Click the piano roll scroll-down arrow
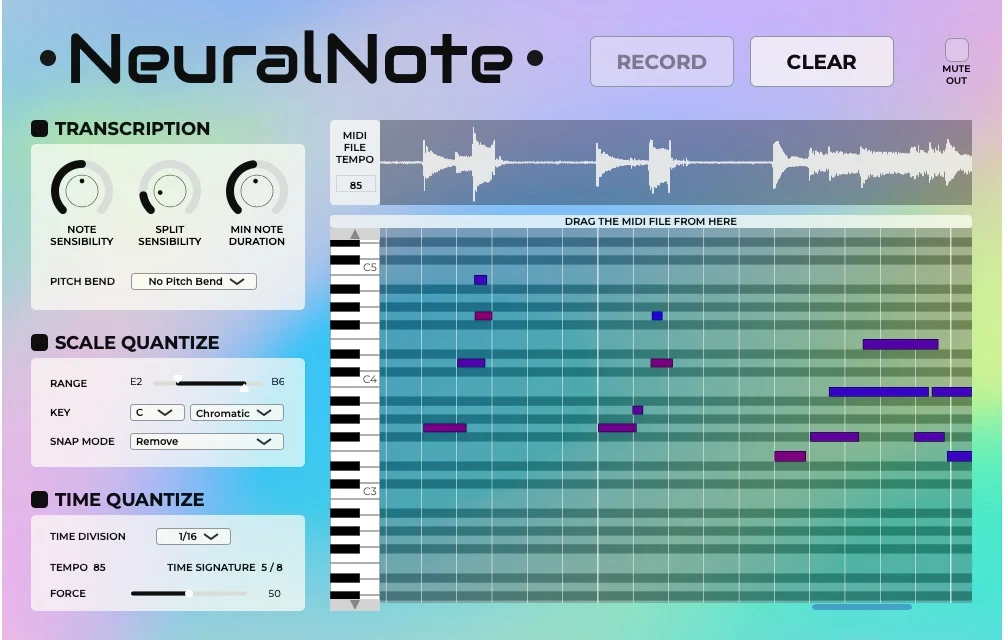Image resolution: width=1004 pixels, height=640 pixels. [x=355, y=604]
